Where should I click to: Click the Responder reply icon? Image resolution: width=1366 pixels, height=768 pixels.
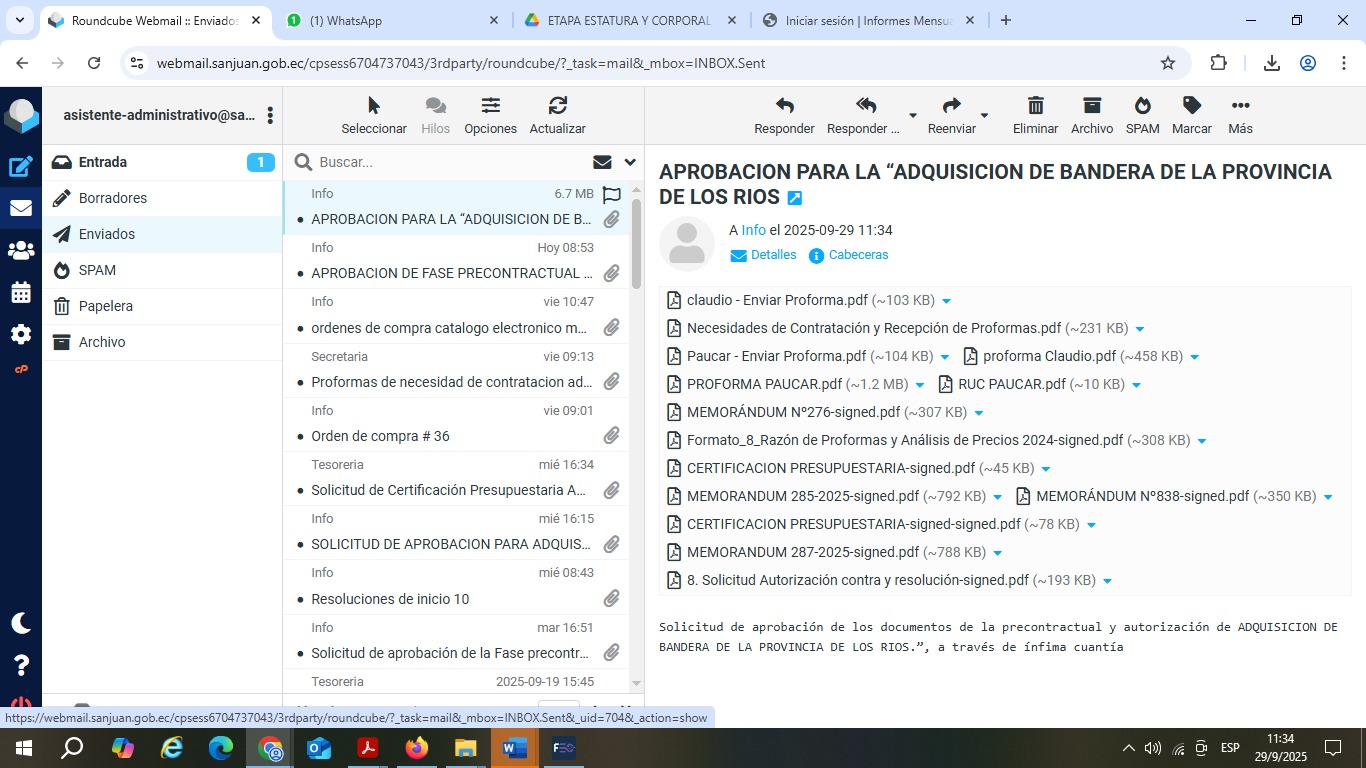click(784, 106)
